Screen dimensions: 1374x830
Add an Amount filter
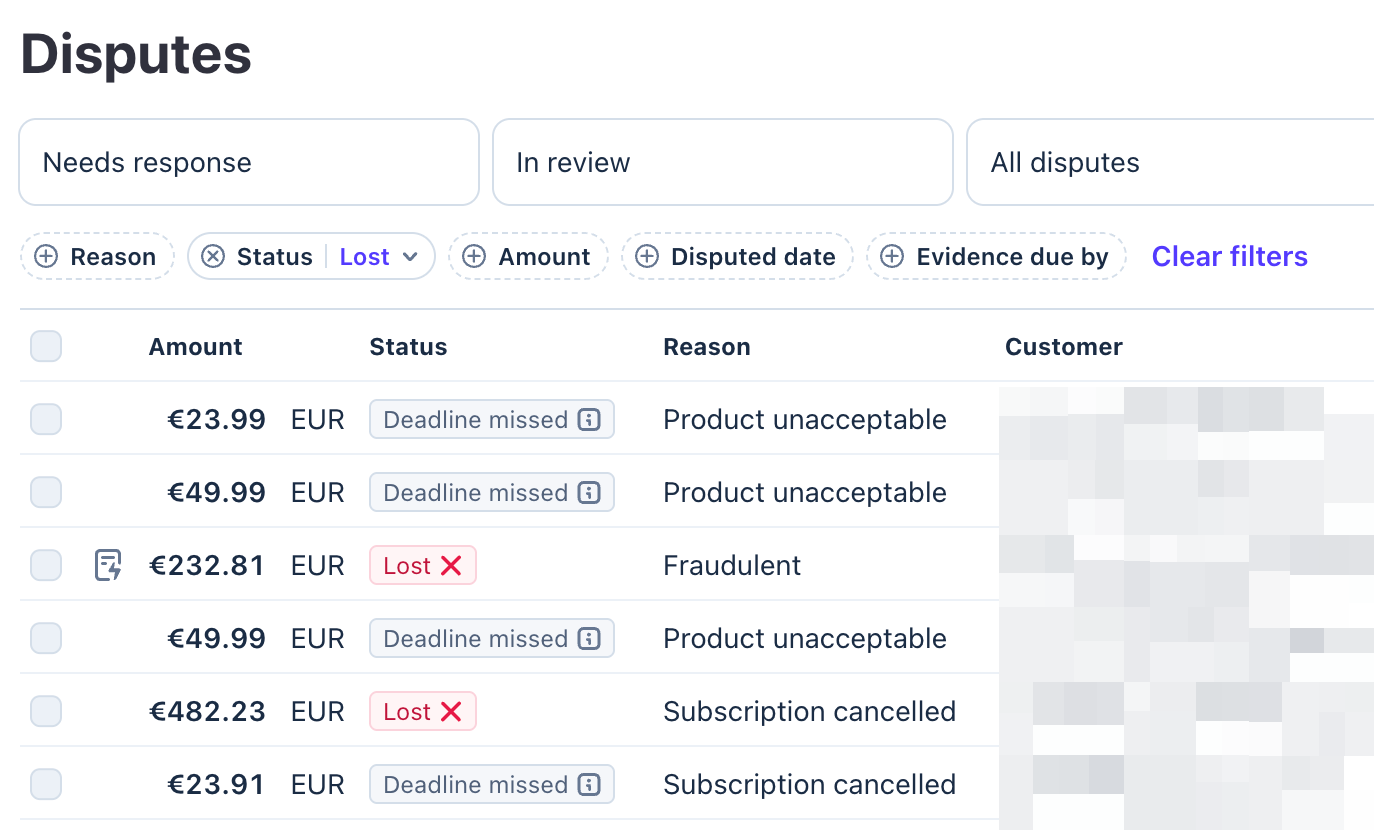coord(528,257)
